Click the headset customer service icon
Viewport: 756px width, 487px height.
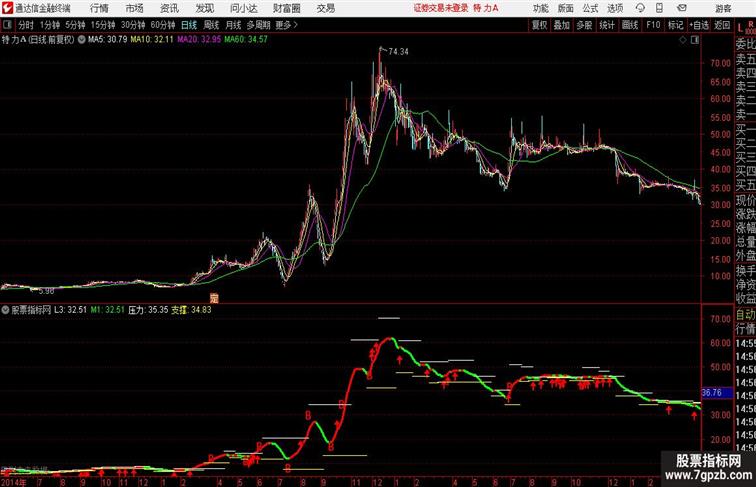pyautogui.click(x=640, y=8)
